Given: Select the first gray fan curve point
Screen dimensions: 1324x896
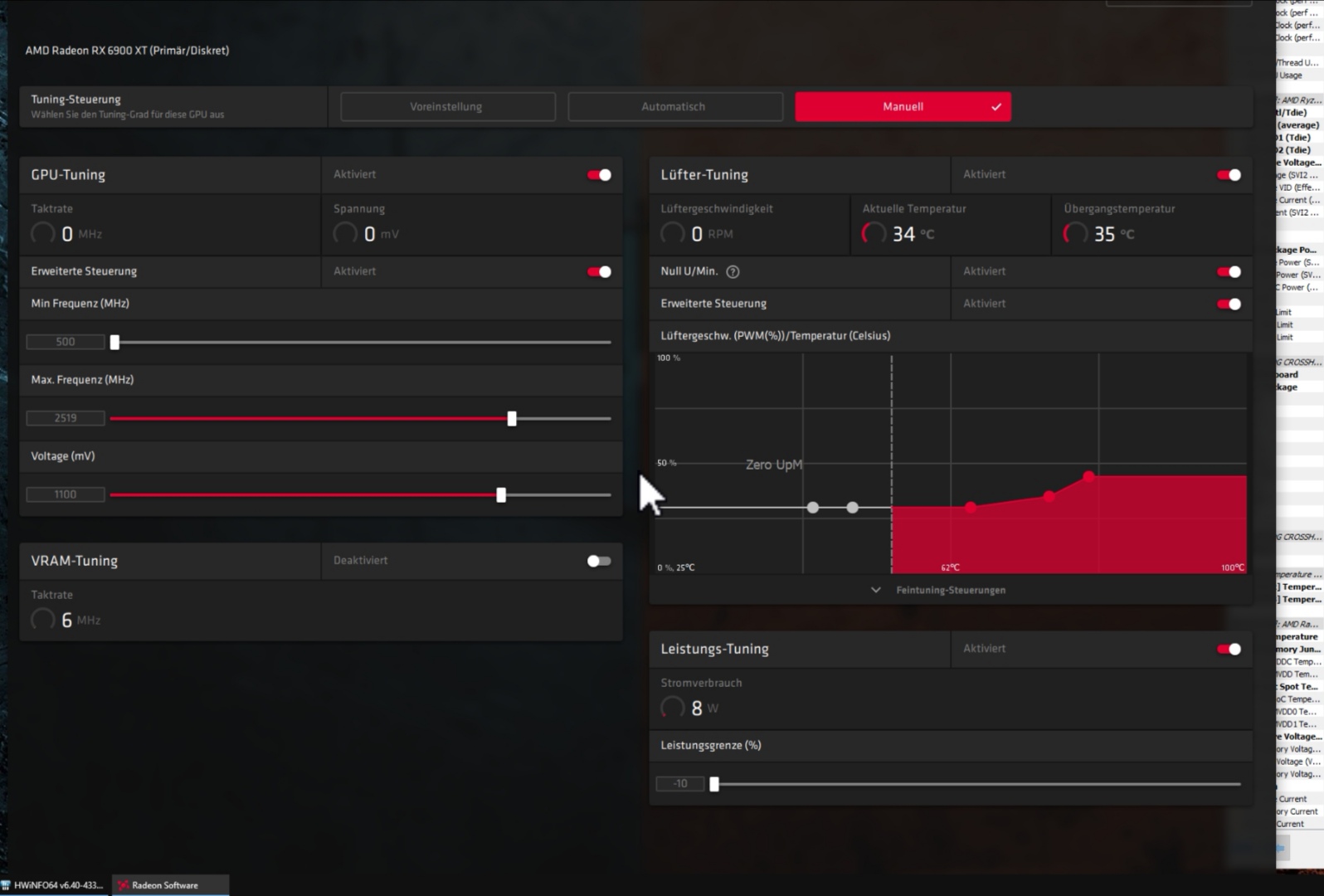Looking at the screenshot, I should pyautogui.click(x=813, y=508).
